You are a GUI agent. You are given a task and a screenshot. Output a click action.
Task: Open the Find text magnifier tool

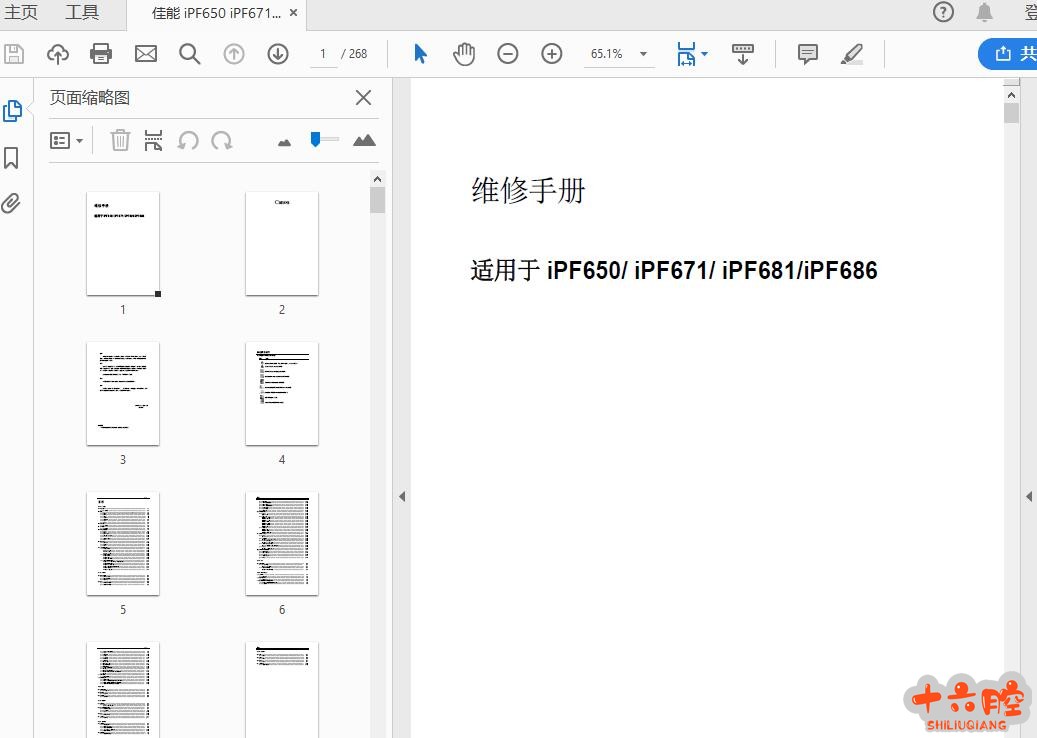190,54
